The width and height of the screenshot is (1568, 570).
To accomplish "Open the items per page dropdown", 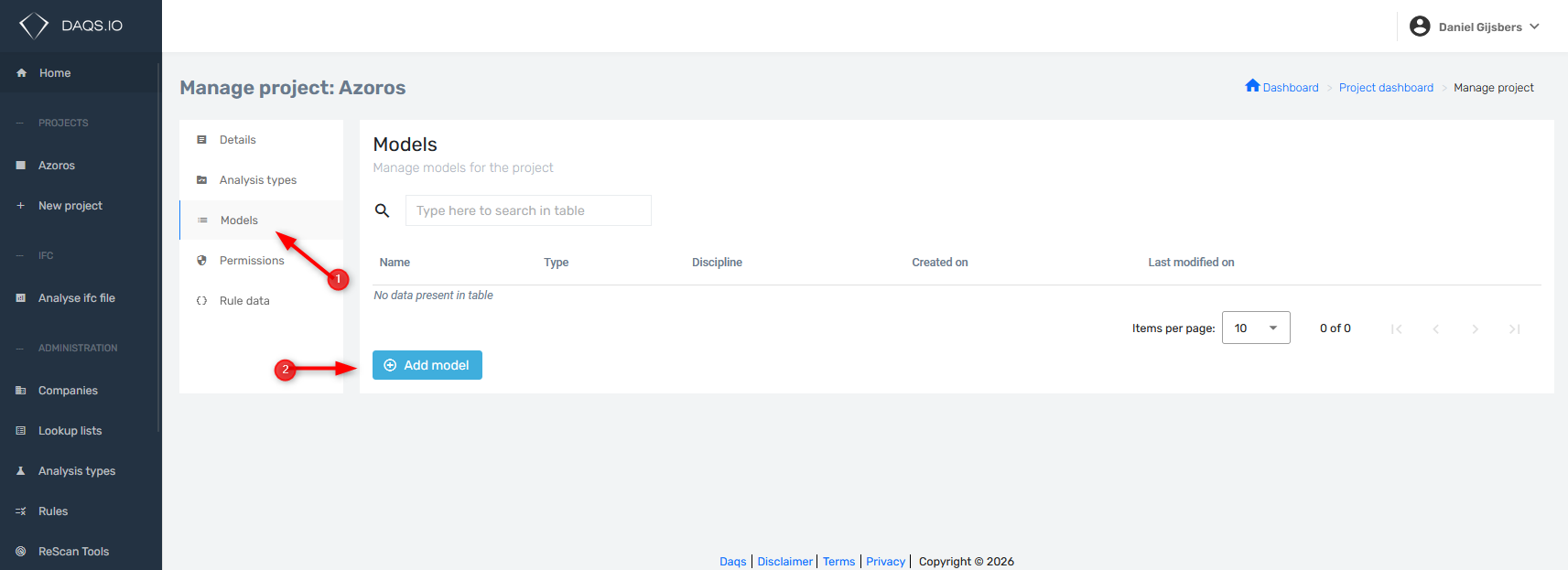I will click(1256, 328).
